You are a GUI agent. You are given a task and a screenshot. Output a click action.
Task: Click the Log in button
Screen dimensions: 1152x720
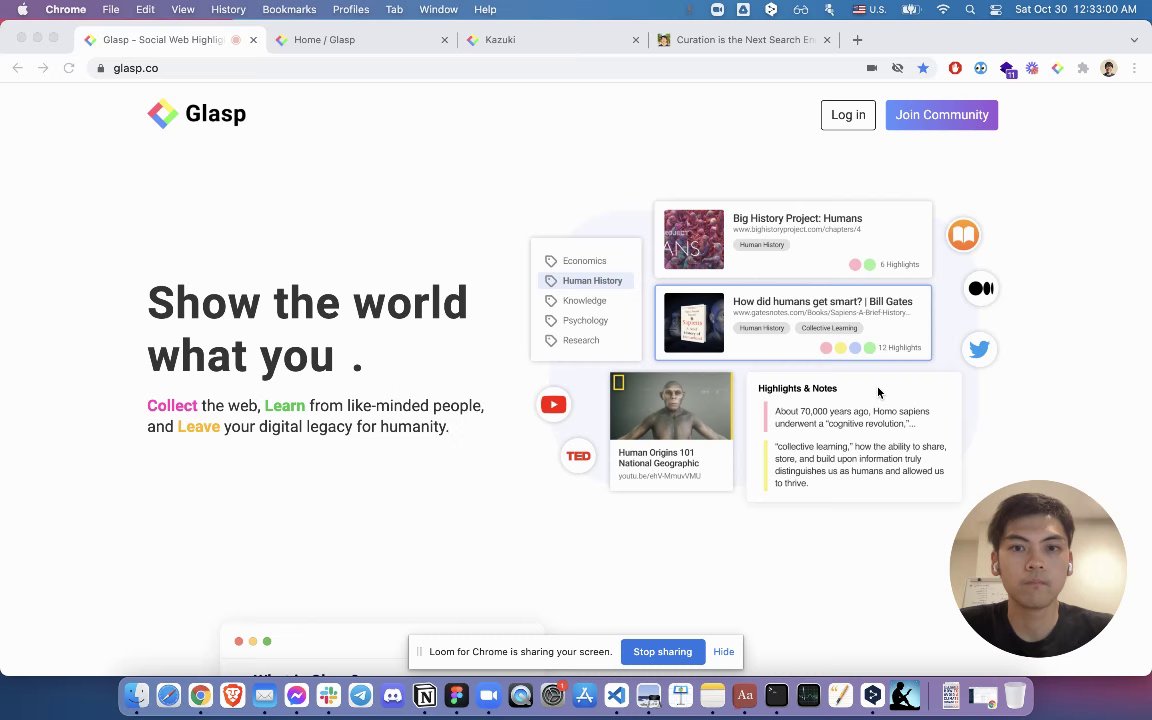(x=848, y=115)
